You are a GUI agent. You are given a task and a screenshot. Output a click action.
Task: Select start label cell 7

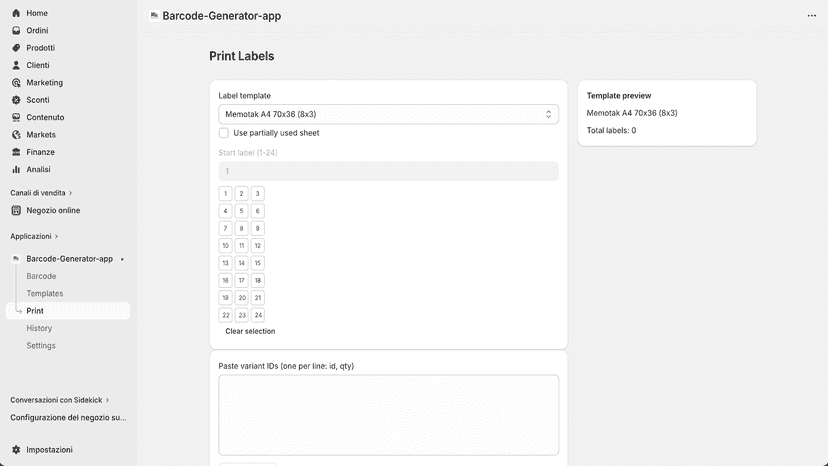(x=225, y=229)
